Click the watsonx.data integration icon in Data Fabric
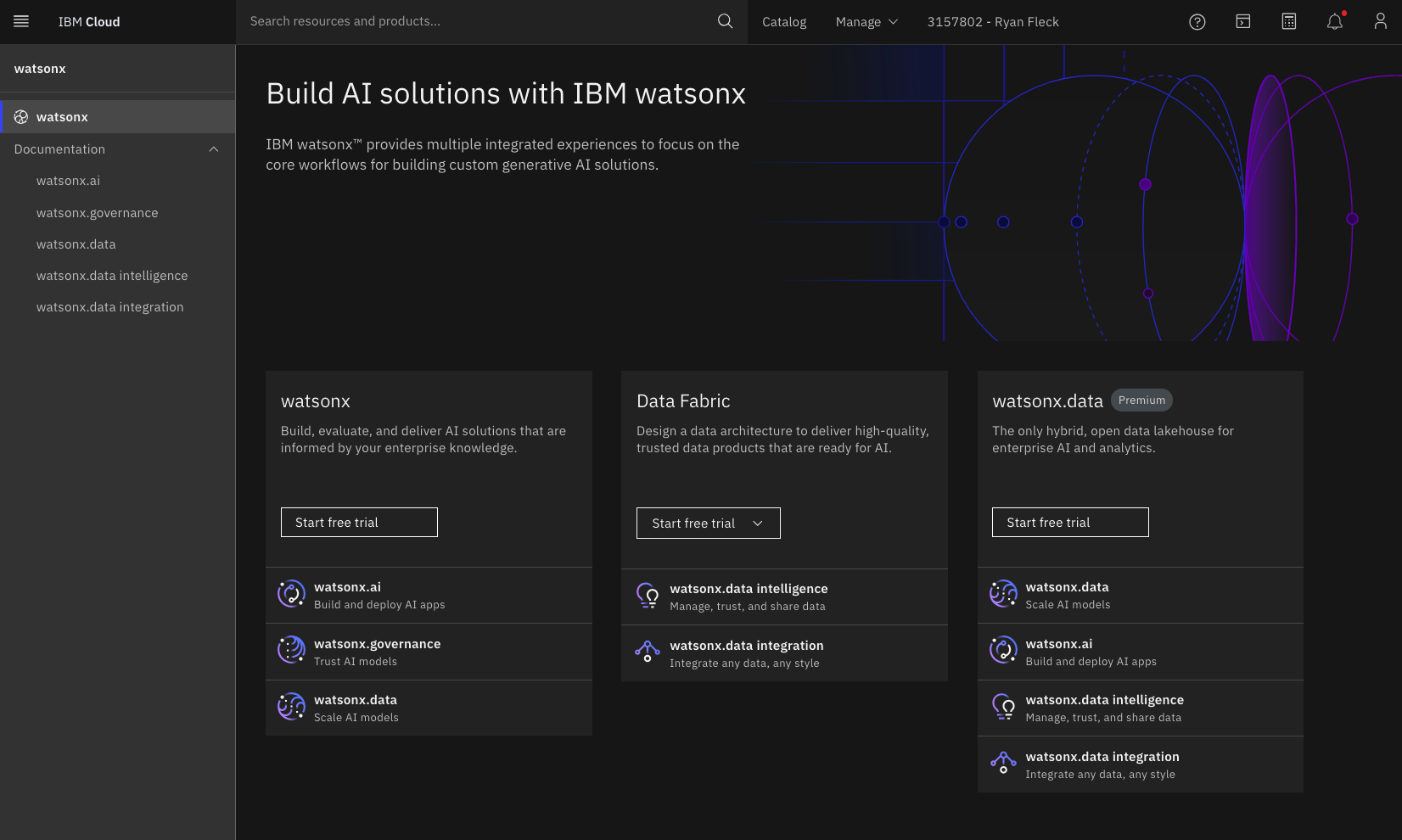The width and height of the screenshot is (1402, 840). [647, 652]
